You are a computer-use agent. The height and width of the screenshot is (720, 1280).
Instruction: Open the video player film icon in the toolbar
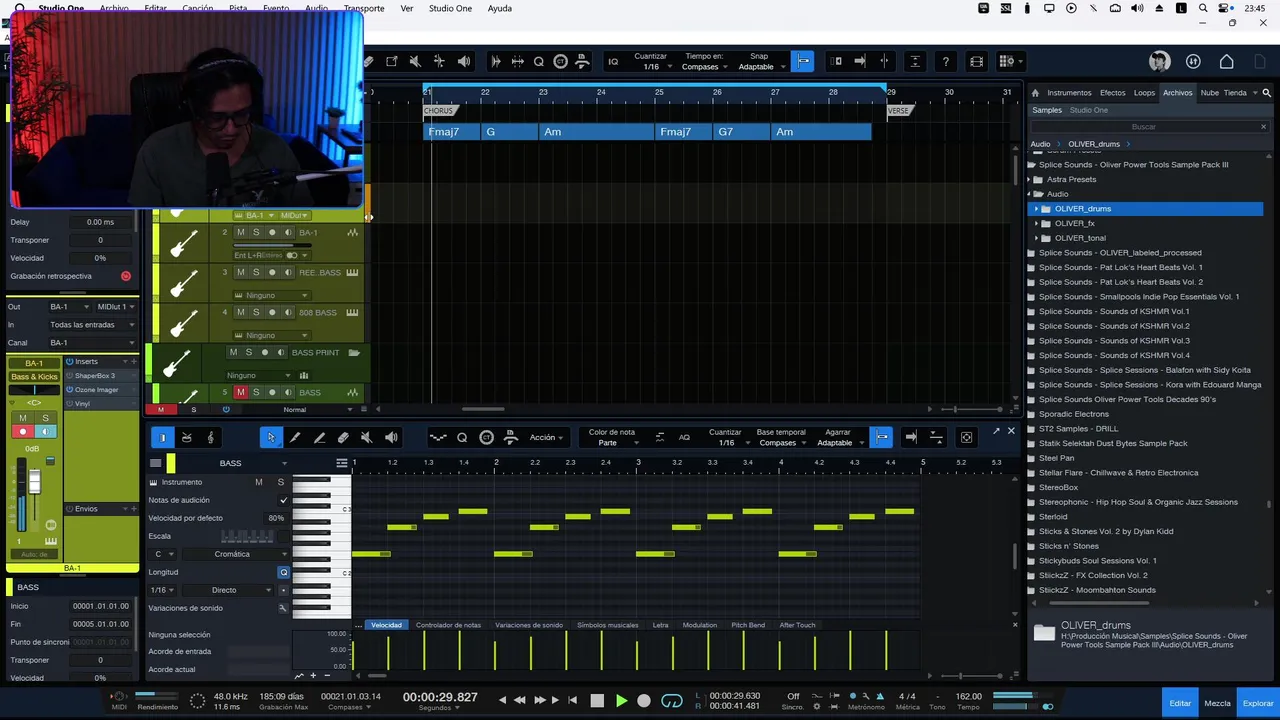(977, 61)
